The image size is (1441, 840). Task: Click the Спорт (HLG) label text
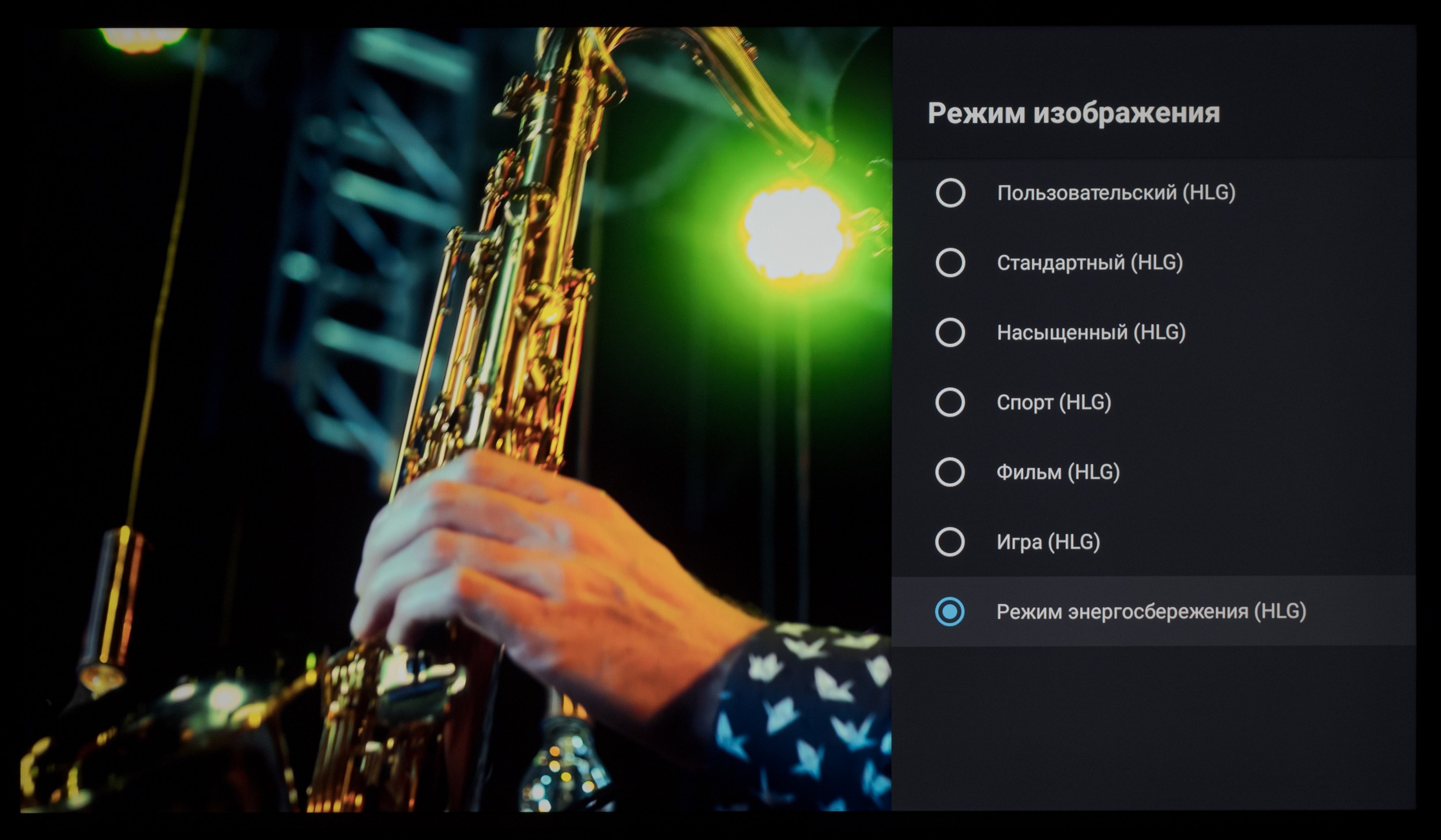[x=1054, y=402]
